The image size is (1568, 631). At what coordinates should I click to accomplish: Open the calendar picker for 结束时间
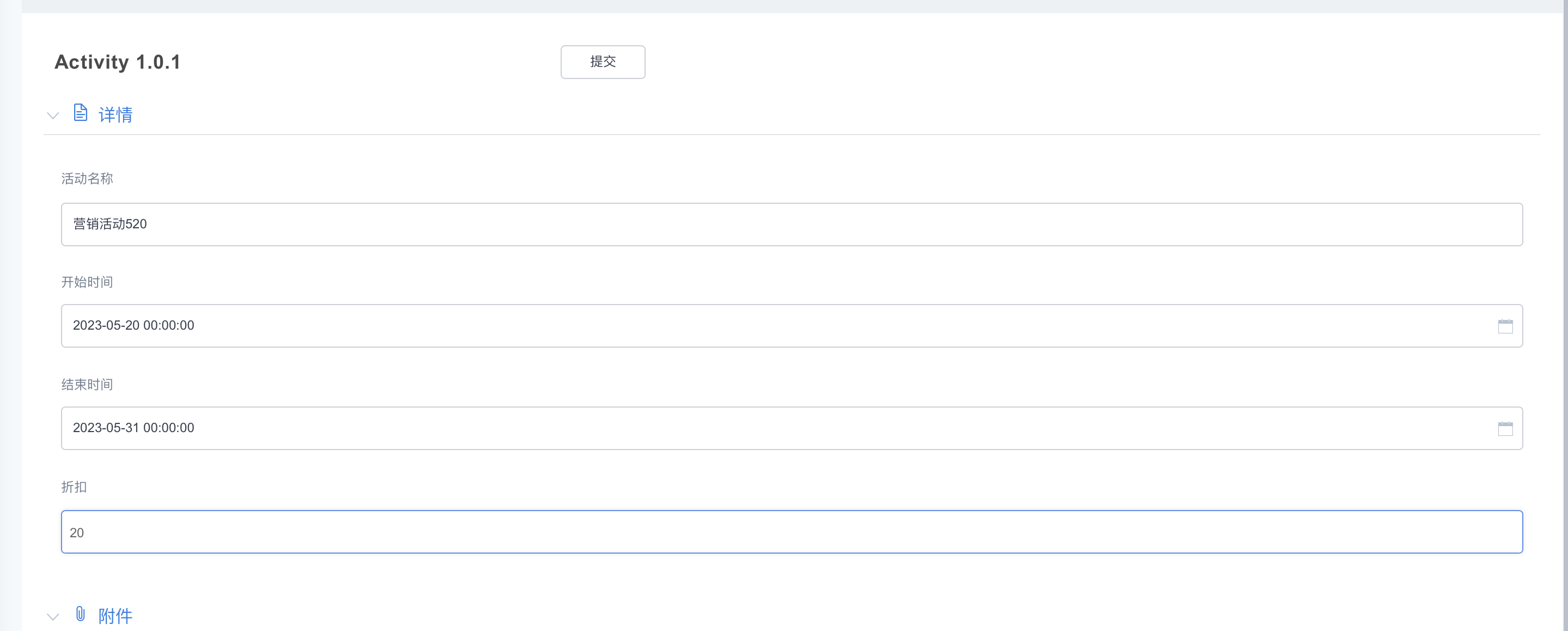pyautogui.click(x=1505, y=429)
